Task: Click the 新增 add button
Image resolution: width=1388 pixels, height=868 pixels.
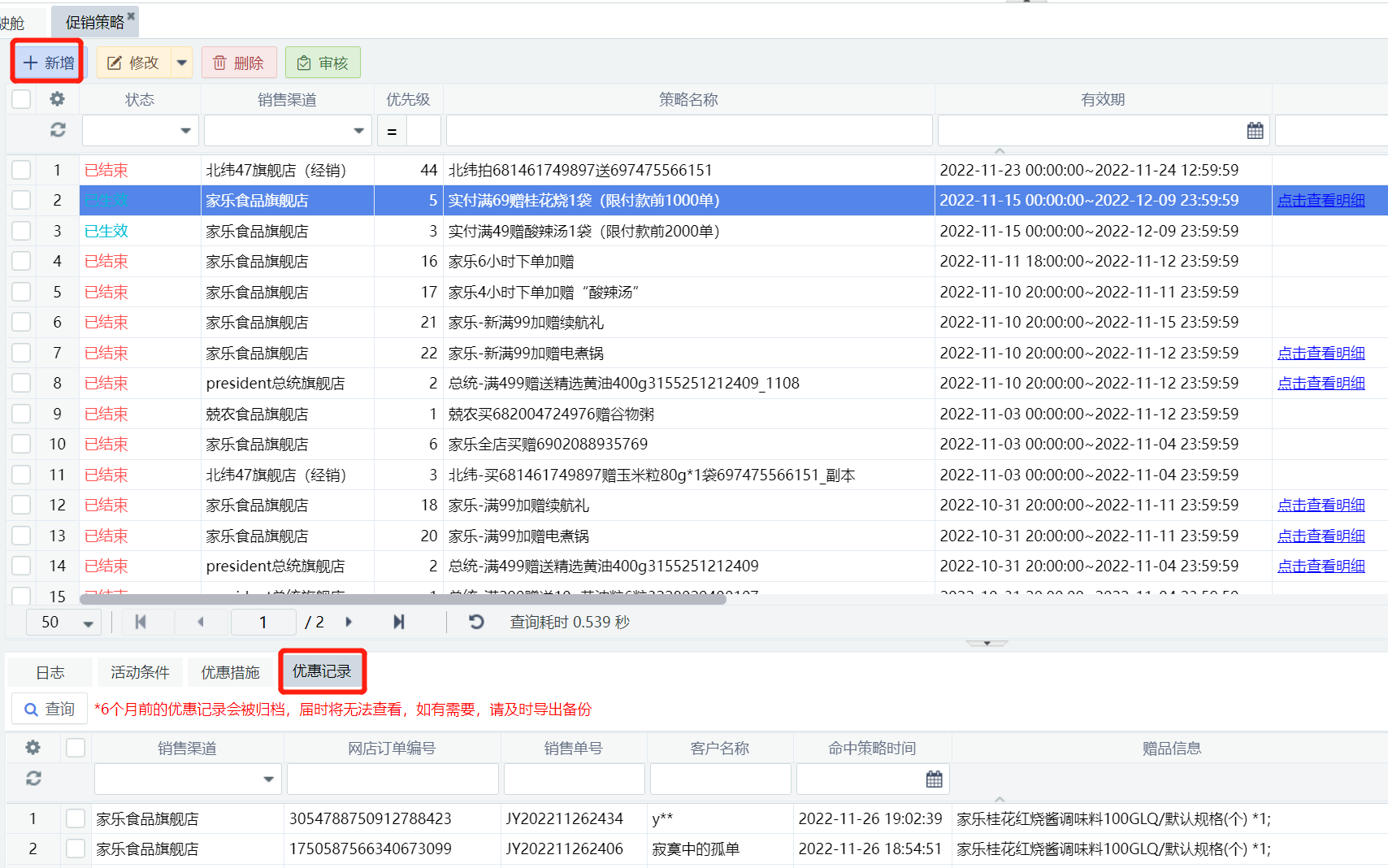Action: pos(48,63)
